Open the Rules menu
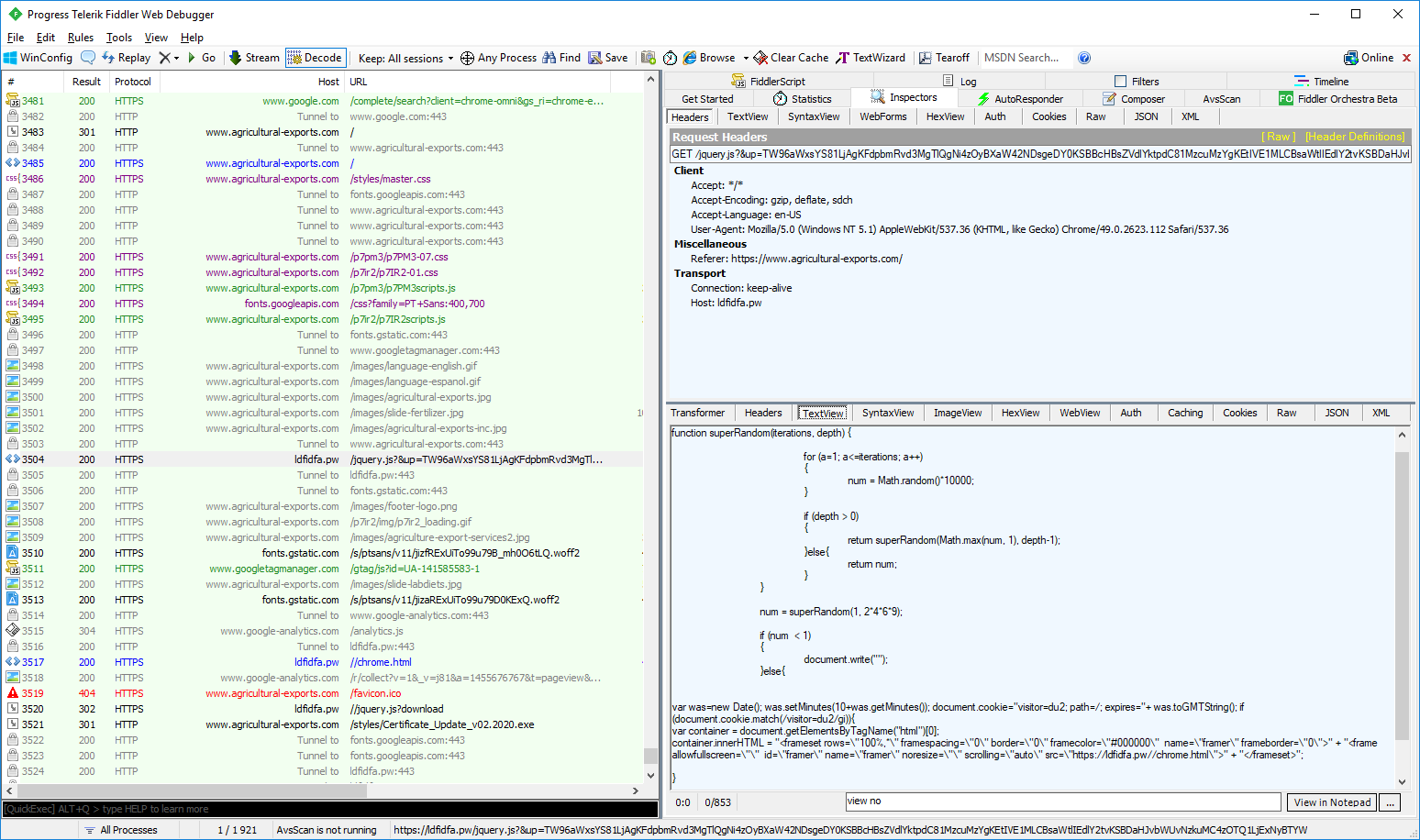Screen dimensions: 1420x840 [x=81, y=38]
